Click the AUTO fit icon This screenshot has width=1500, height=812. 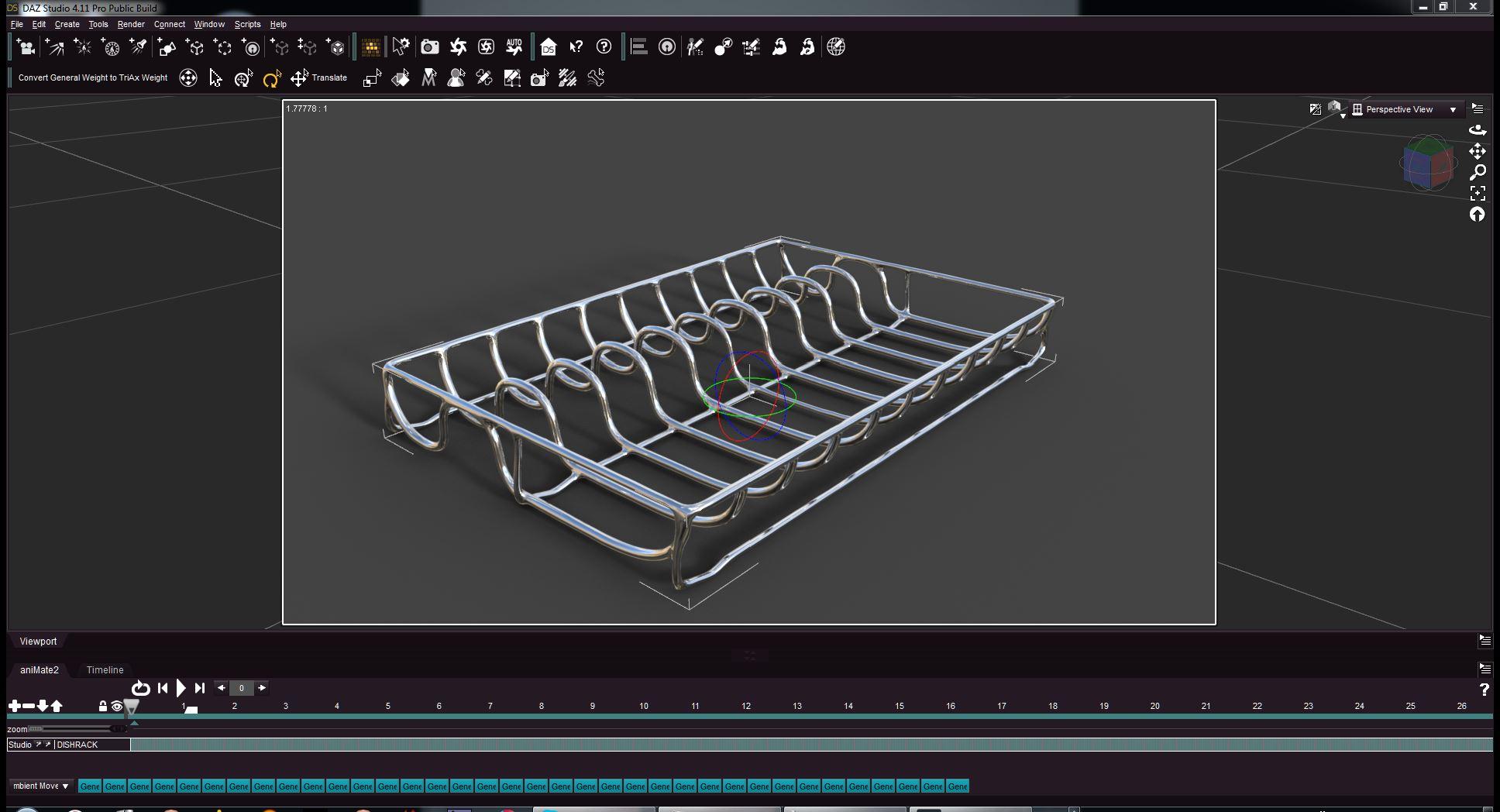(514, 47)
